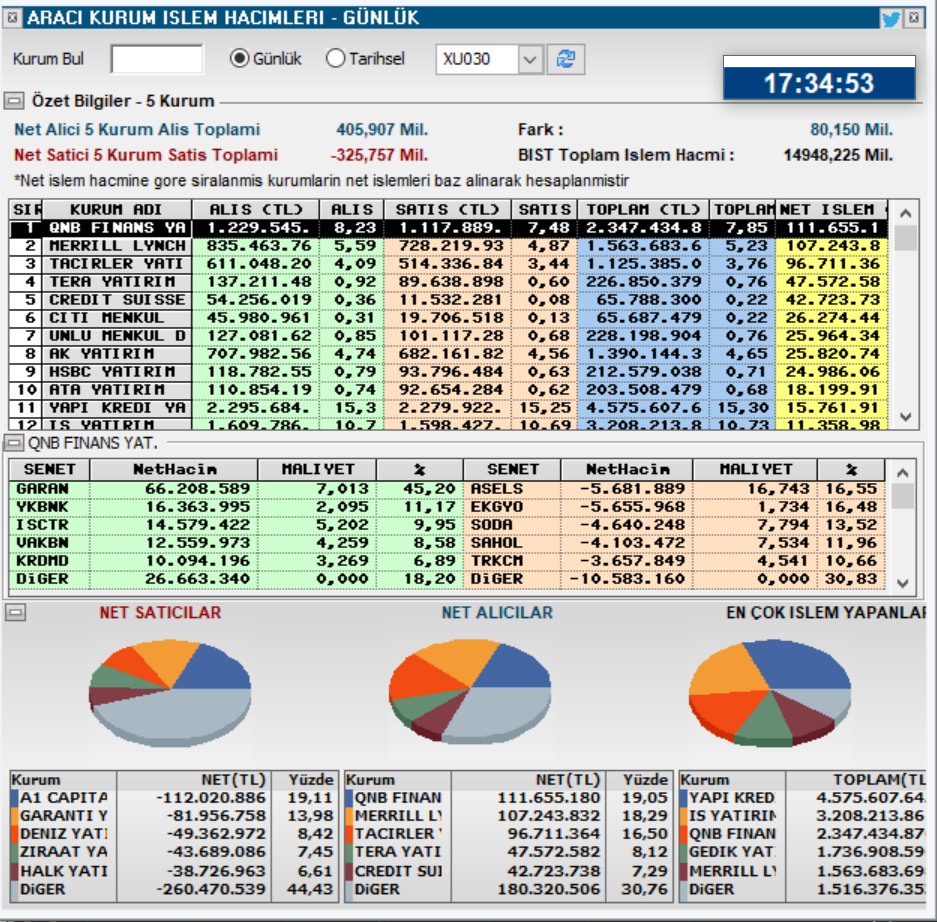Sort by TOPLAM (TL) column header

pyautogui.click(x=643, y=210)
